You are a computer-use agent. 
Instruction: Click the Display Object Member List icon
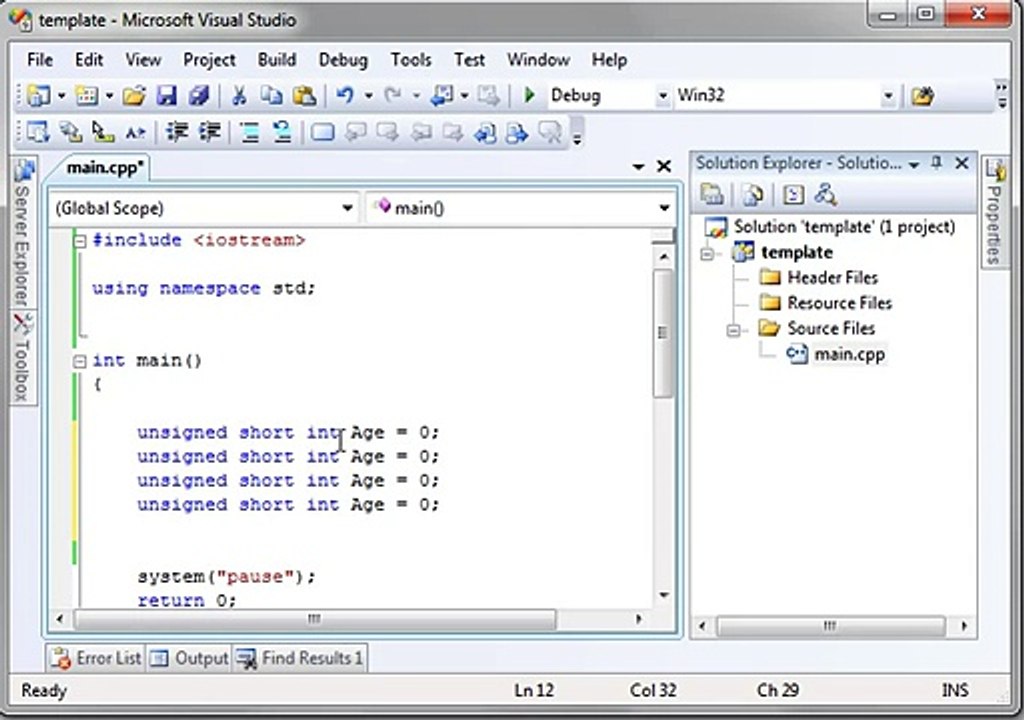point(38,133)
